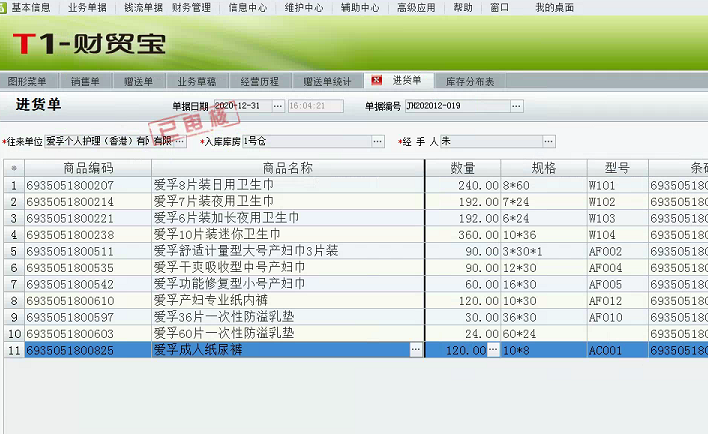Switch to the 销售单 tab

point(85,81)
